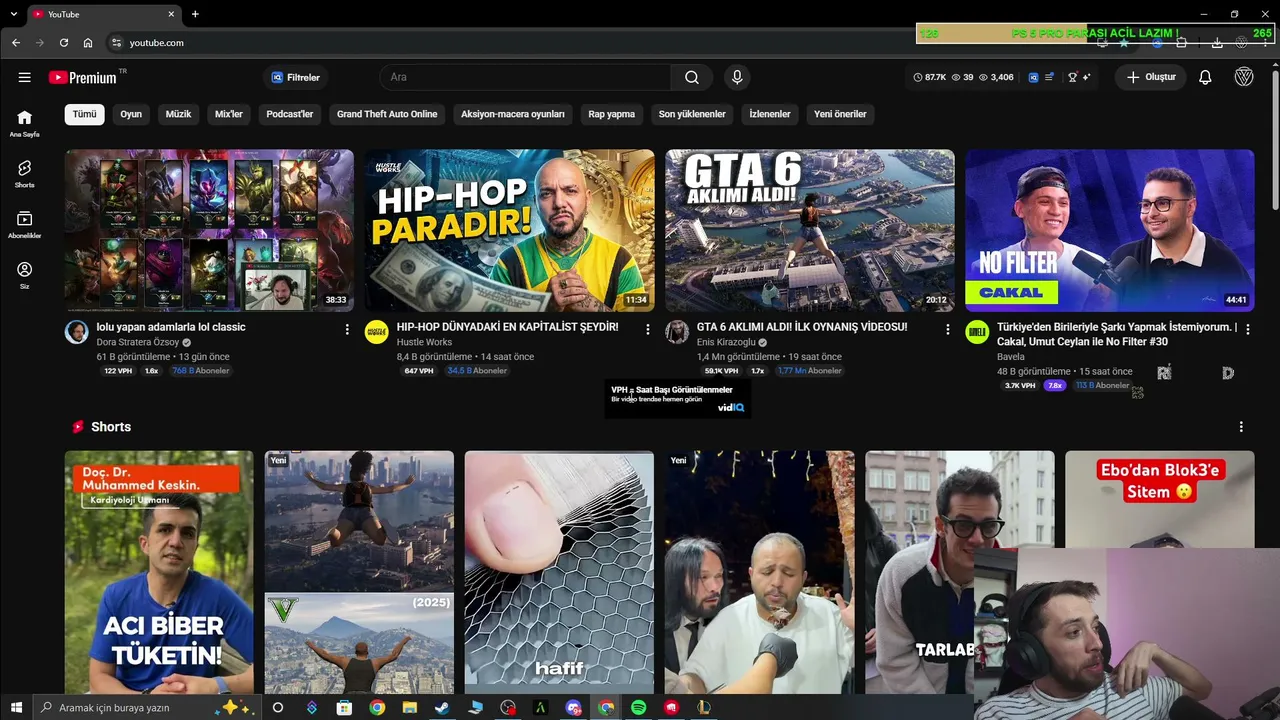Open the YouTube guide hamburger menu

(24, 77)
